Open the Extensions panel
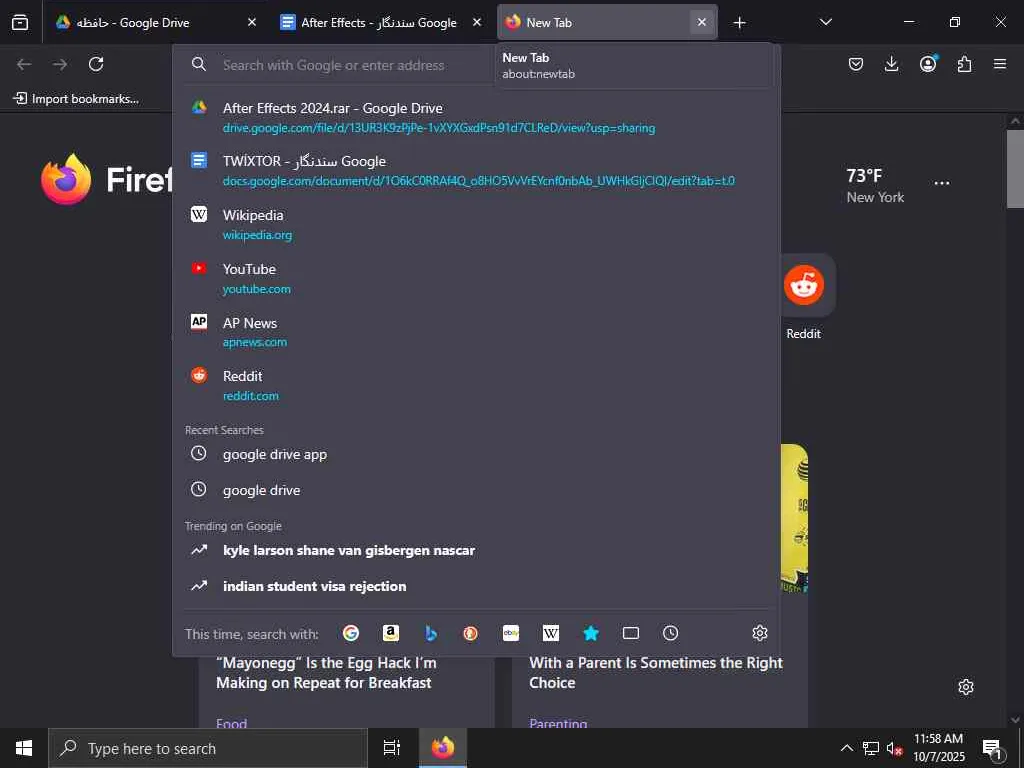 coord(964,64)
